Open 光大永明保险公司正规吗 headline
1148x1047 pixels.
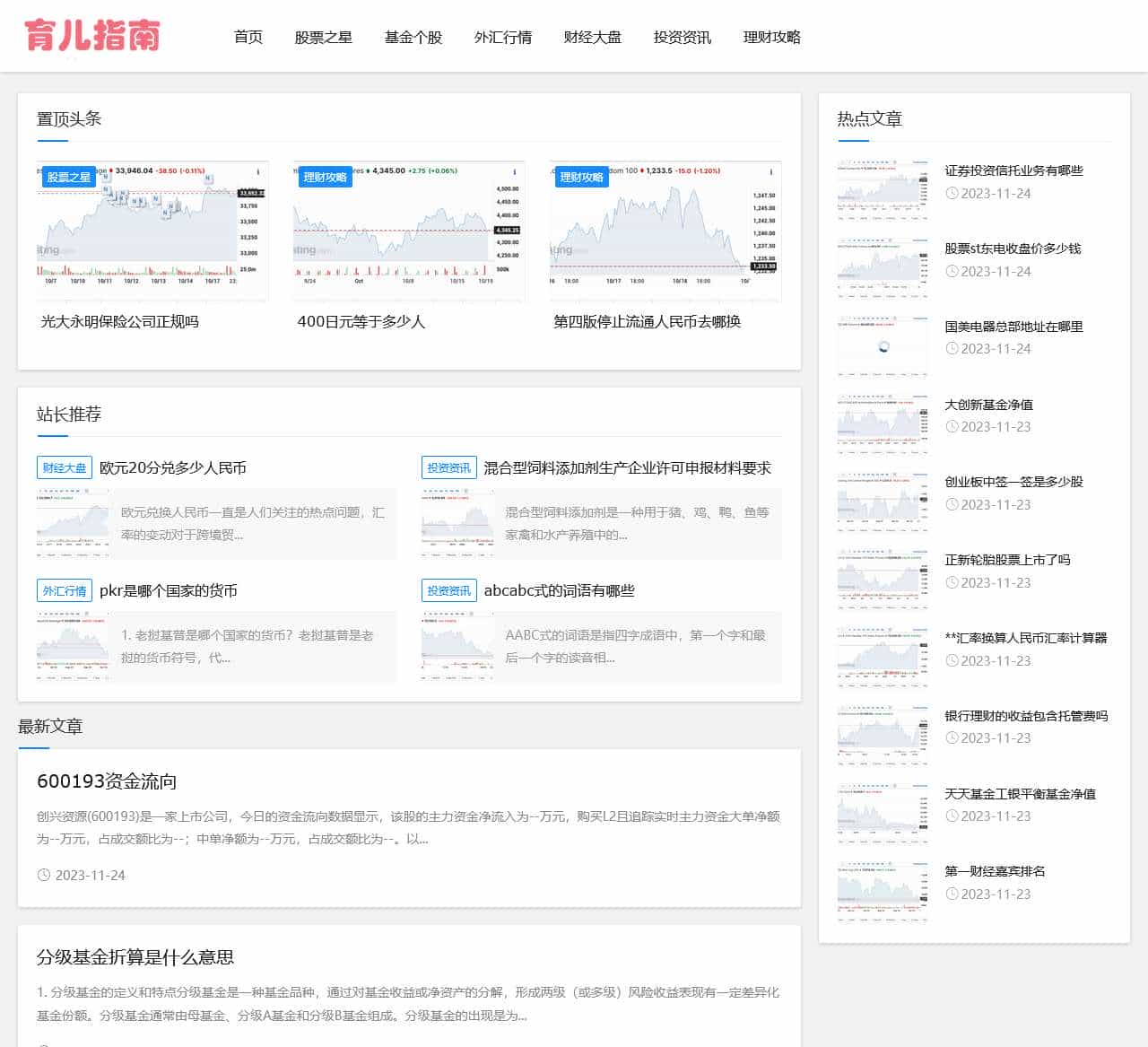coord(119,321)
